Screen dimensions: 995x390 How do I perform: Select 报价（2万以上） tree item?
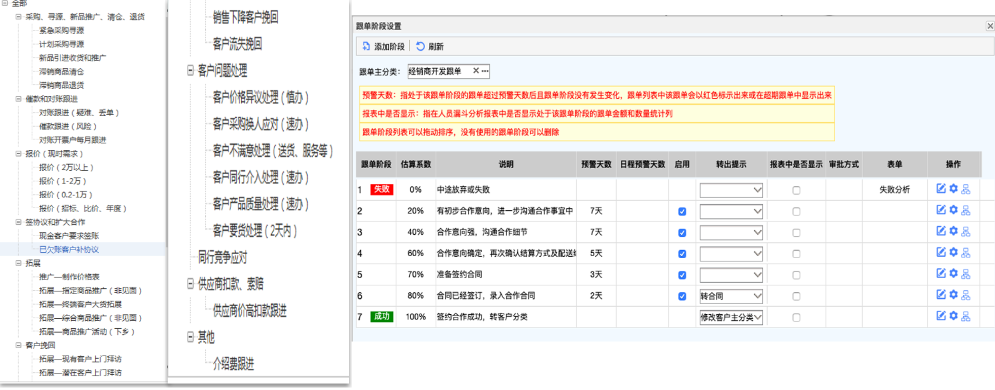(x=67, y=167)
